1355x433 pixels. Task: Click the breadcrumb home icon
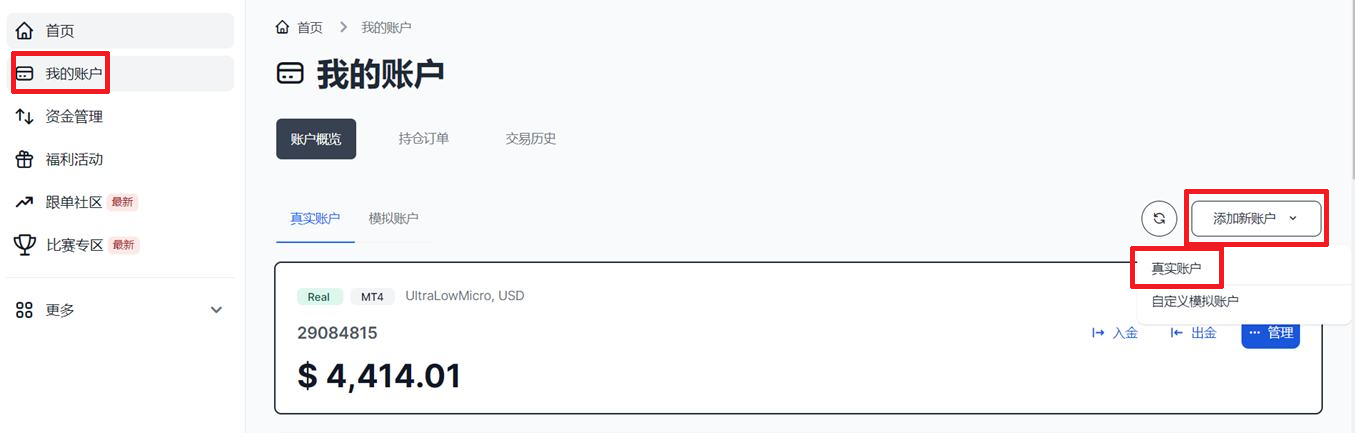283,27
